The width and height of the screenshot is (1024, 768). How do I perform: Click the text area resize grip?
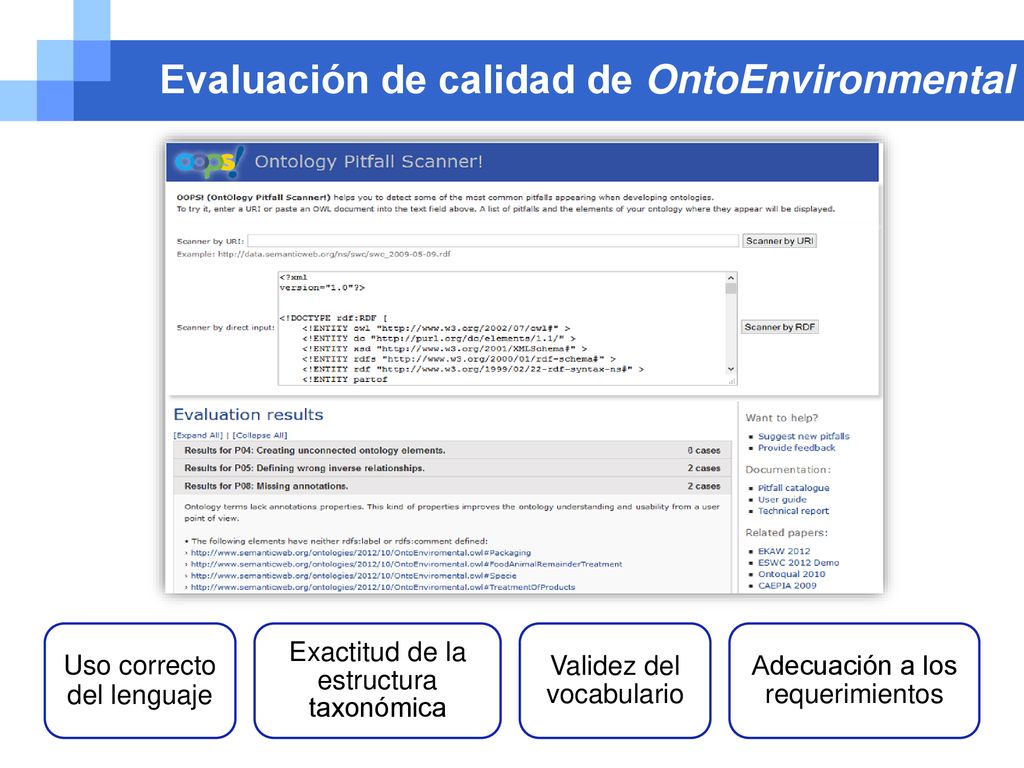coord(732,381)
